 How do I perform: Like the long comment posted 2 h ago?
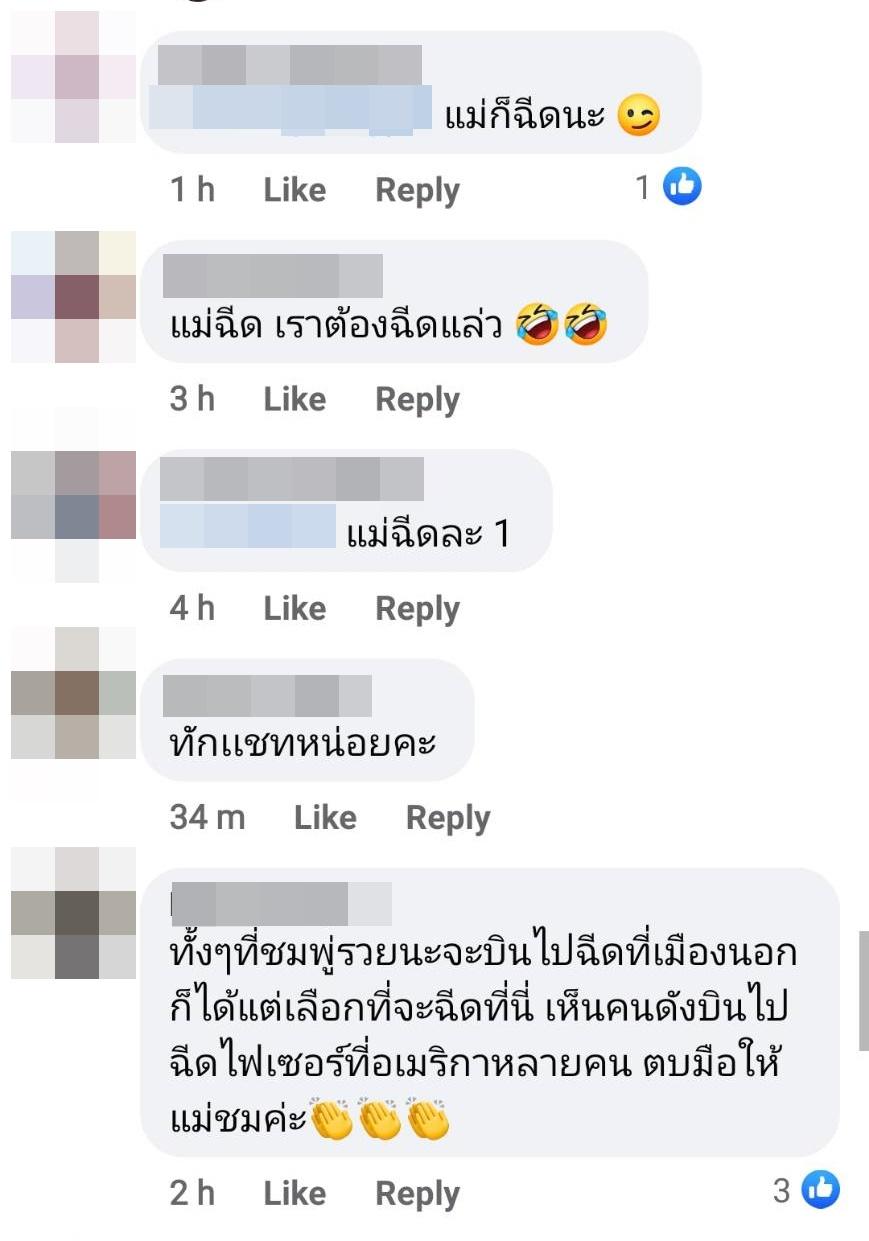click(x=294, y=1193)
